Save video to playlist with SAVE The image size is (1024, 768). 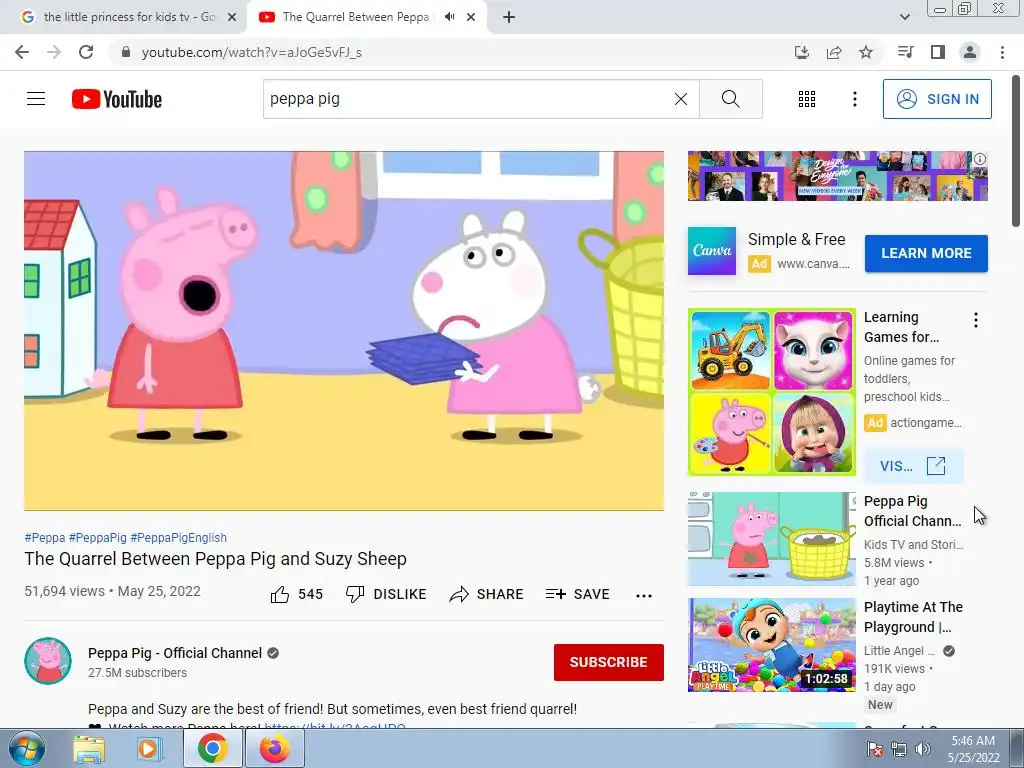[577, 594]
